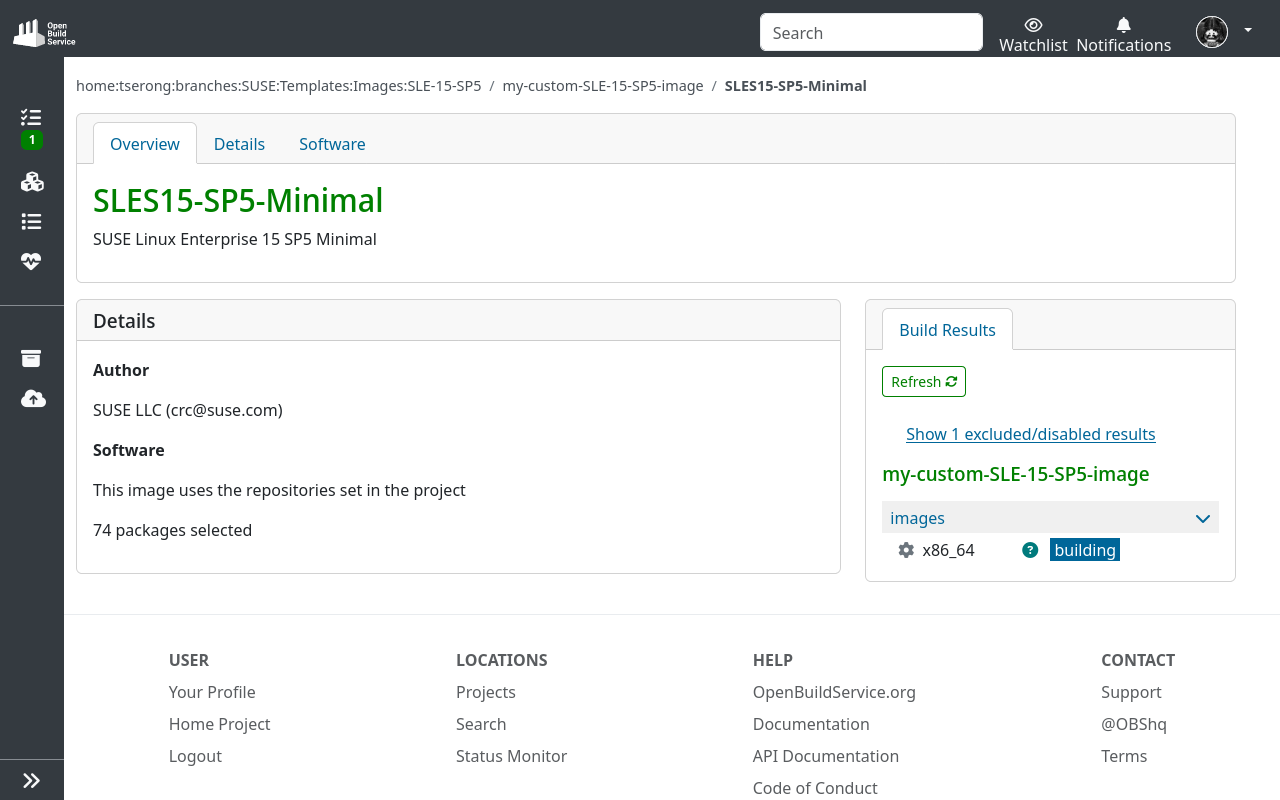1280x800 pixels.
Task: Open the user avatar dropdown menu
Action: click(x=1211, y=31)
